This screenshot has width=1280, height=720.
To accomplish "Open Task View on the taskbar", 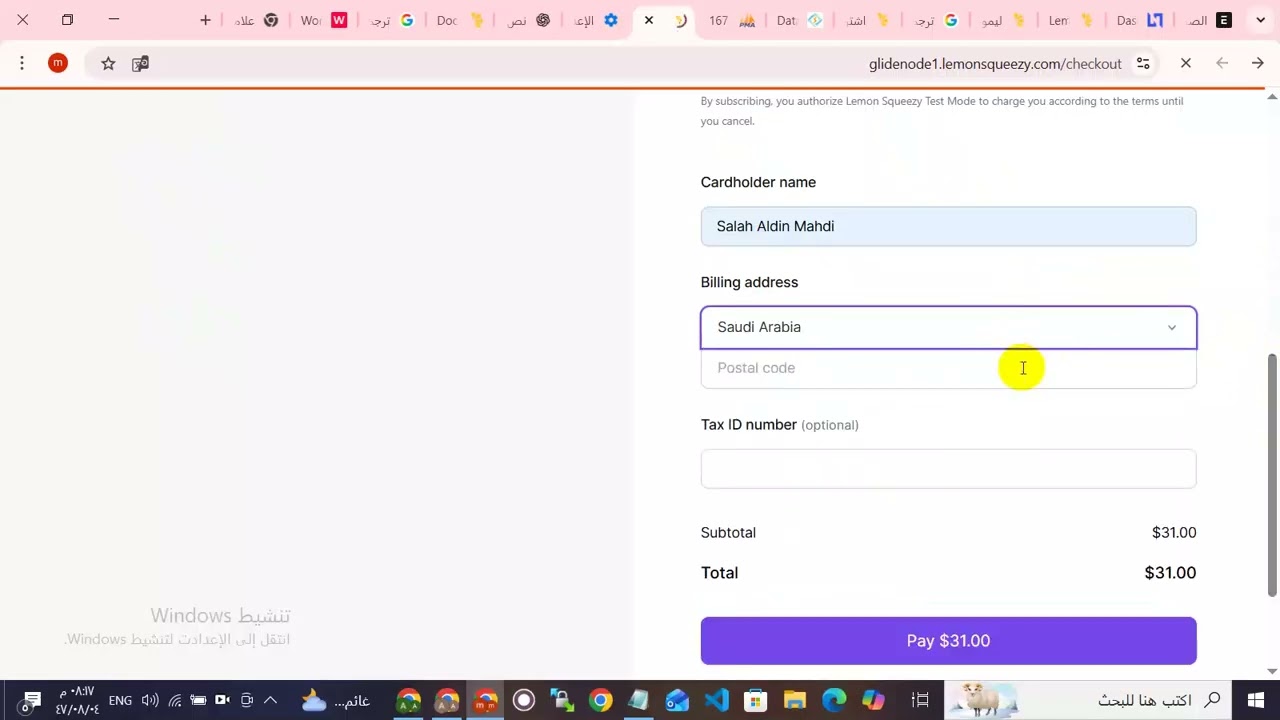I will pos(921,700).
